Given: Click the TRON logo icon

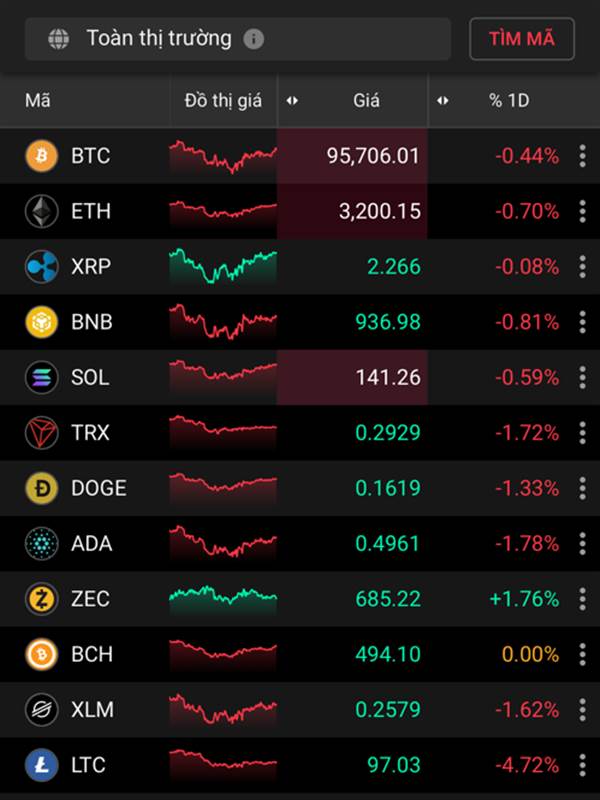Looking at the screenshot, I should (42, 433).
